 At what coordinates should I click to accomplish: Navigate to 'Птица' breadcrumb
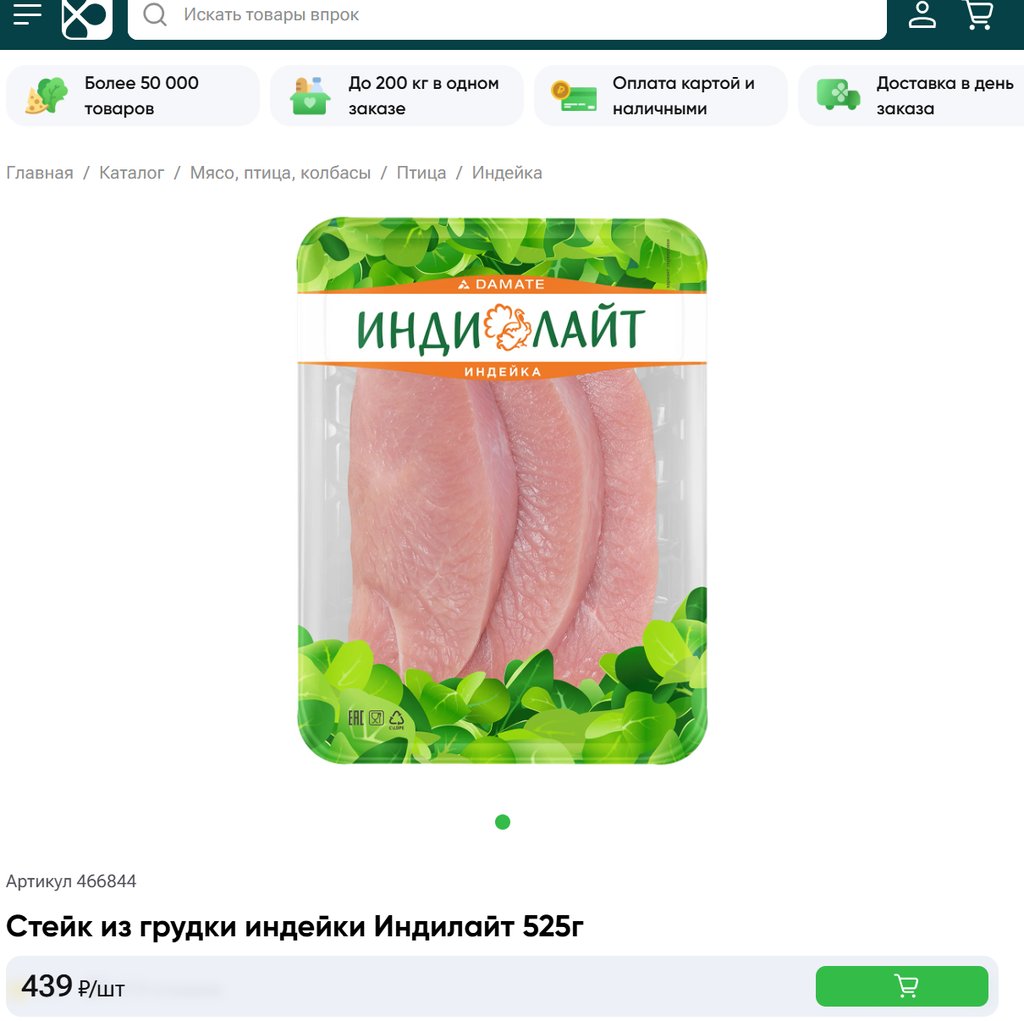point(421,173)
